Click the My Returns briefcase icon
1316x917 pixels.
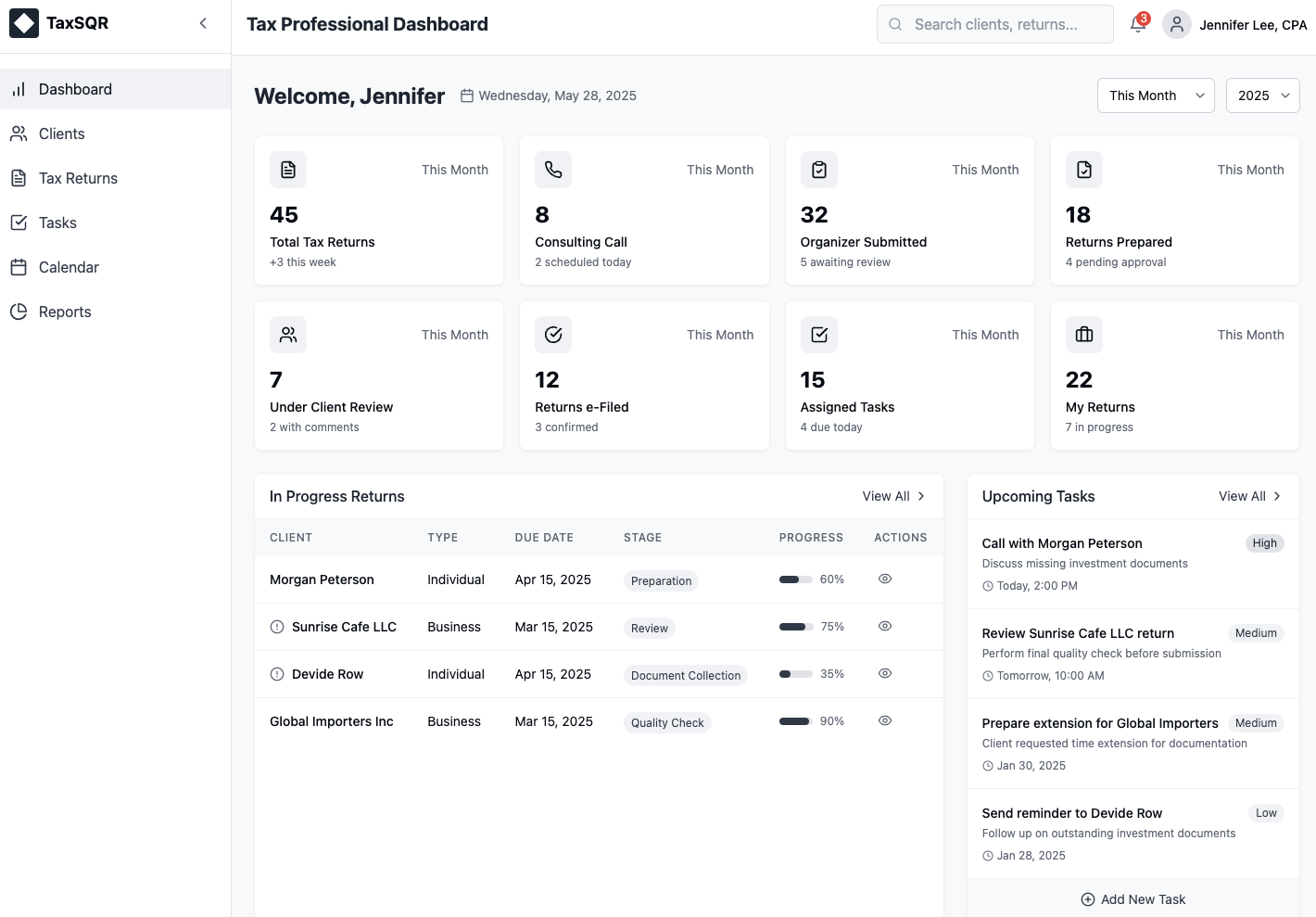[x=1083, y=335]
